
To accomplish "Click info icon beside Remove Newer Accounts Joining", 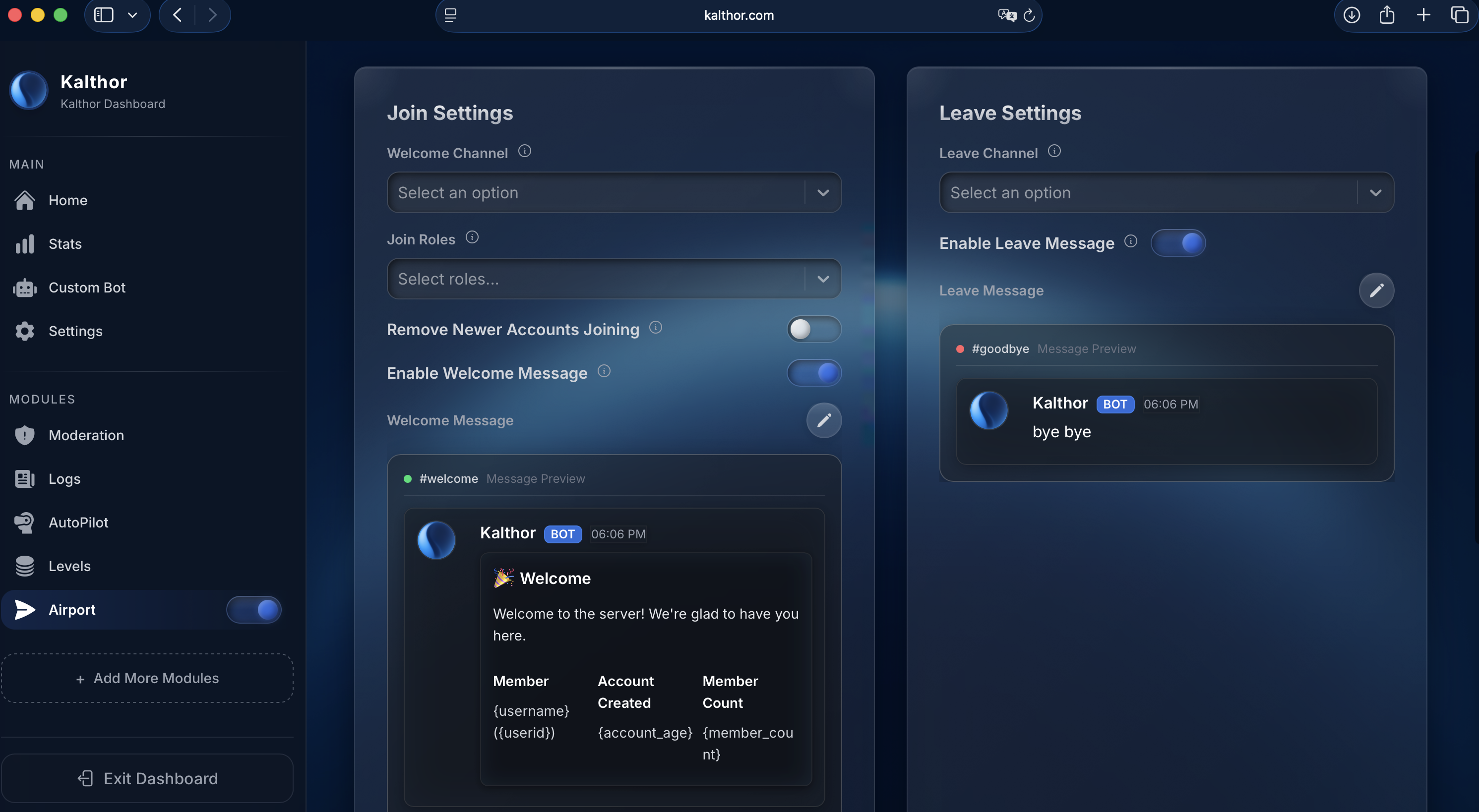I will point(655,327).
